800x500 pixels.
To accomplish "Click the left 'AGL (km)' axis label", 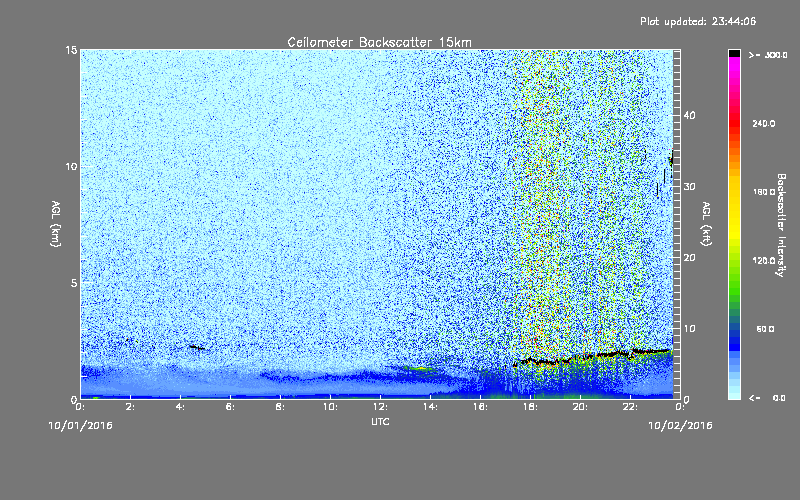I will (56, 223).
